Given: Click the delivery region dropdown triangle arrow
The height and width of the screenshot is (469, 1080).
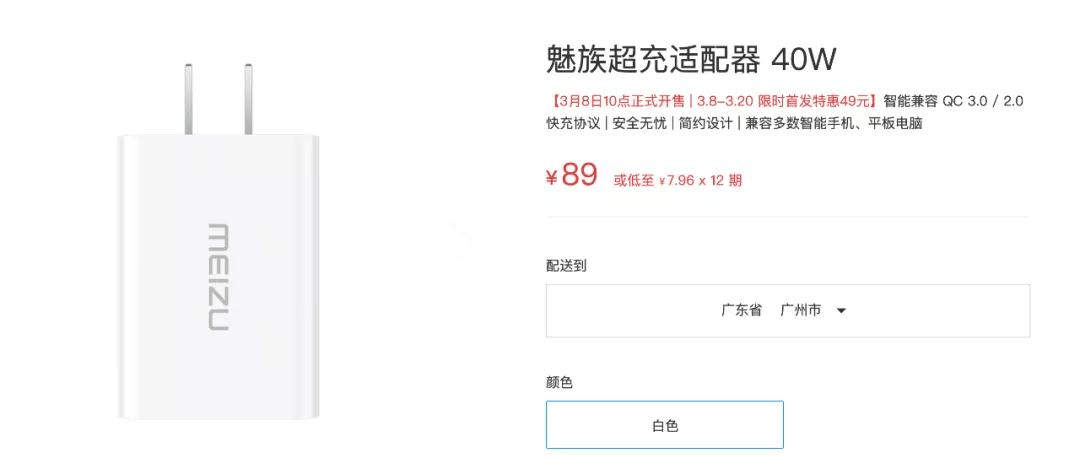Looking at the screenshot, I should coord(841,311).
